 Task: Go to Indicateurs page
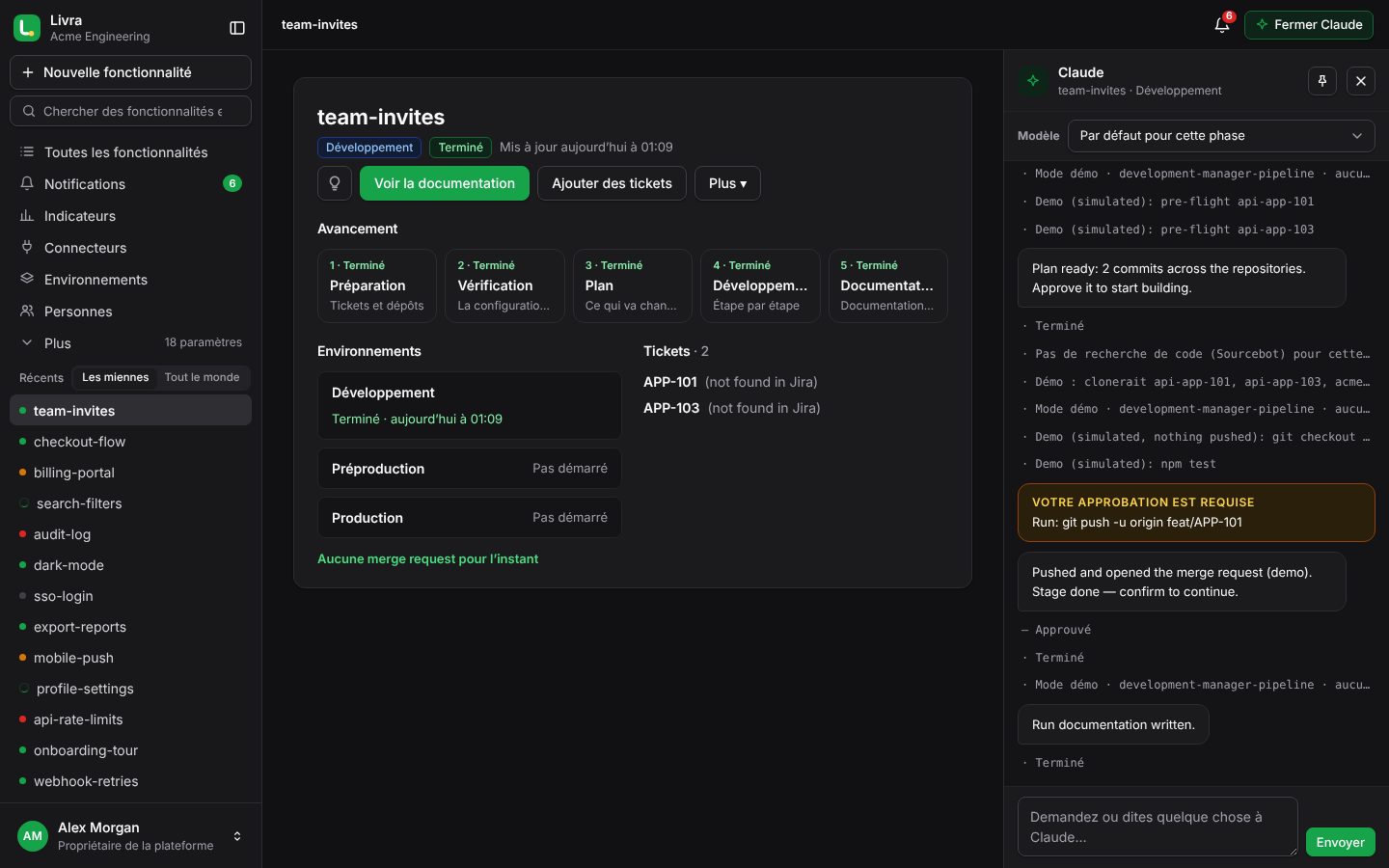coord(130,216)
